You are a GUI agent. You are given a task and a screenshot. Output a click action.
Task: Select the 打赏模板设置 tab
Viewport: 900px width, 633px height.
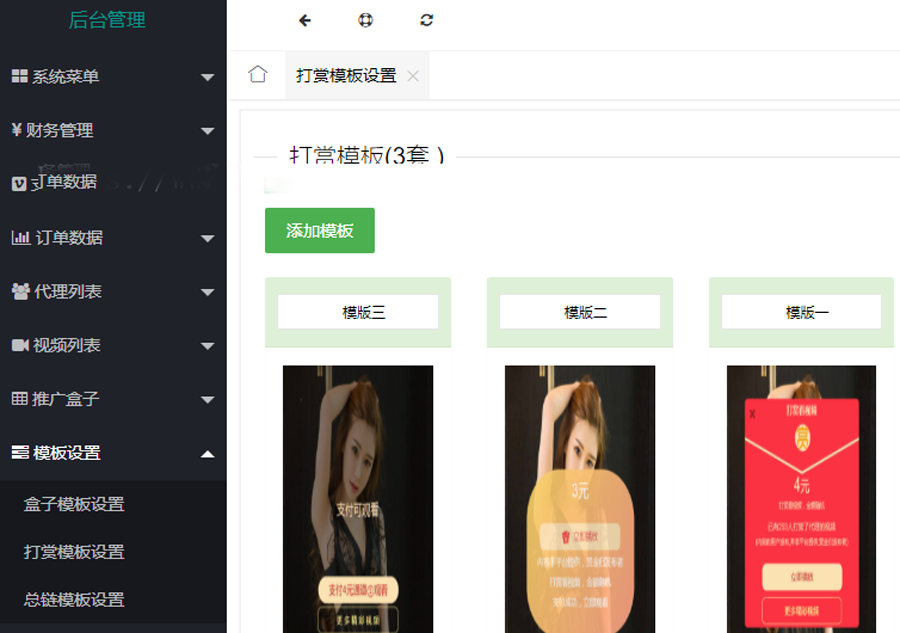coord(346,76)
